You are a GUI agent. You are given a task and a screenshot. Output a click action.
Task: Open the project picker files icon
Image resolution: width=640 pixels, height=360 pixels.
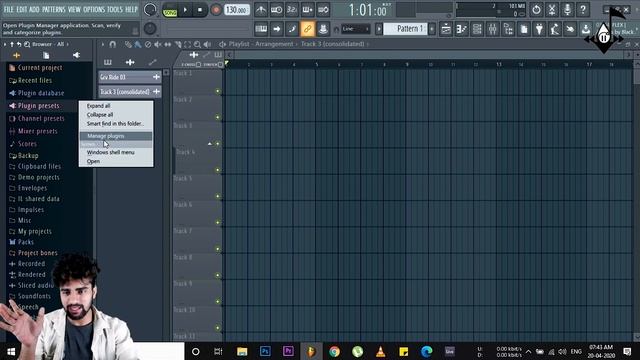point(524,29)
